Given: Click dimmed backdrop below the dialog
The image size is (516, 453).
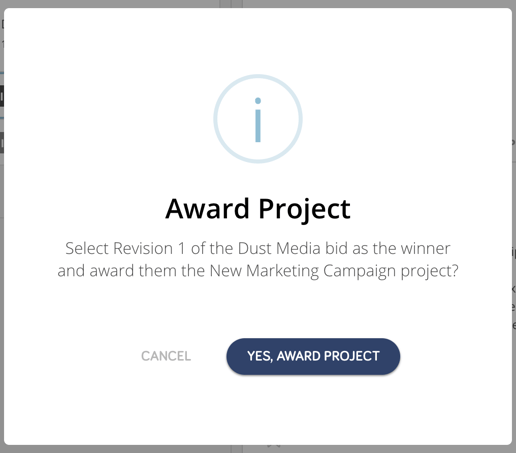Looking at the screenshot, I should coord(133,449).
